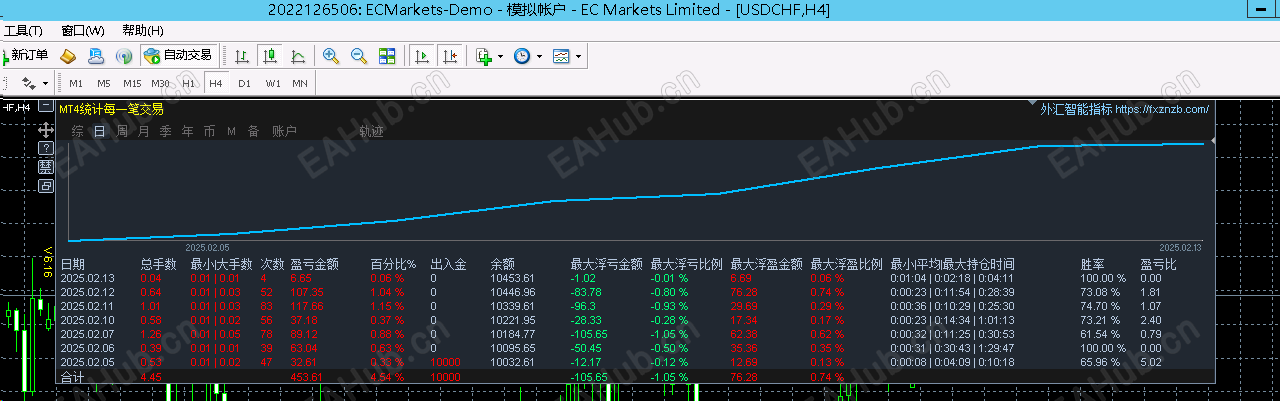The width and height of the screenshot is (1280, 401).
Task: Switch to the 月 monthly tab
Action: coord(144,131)
